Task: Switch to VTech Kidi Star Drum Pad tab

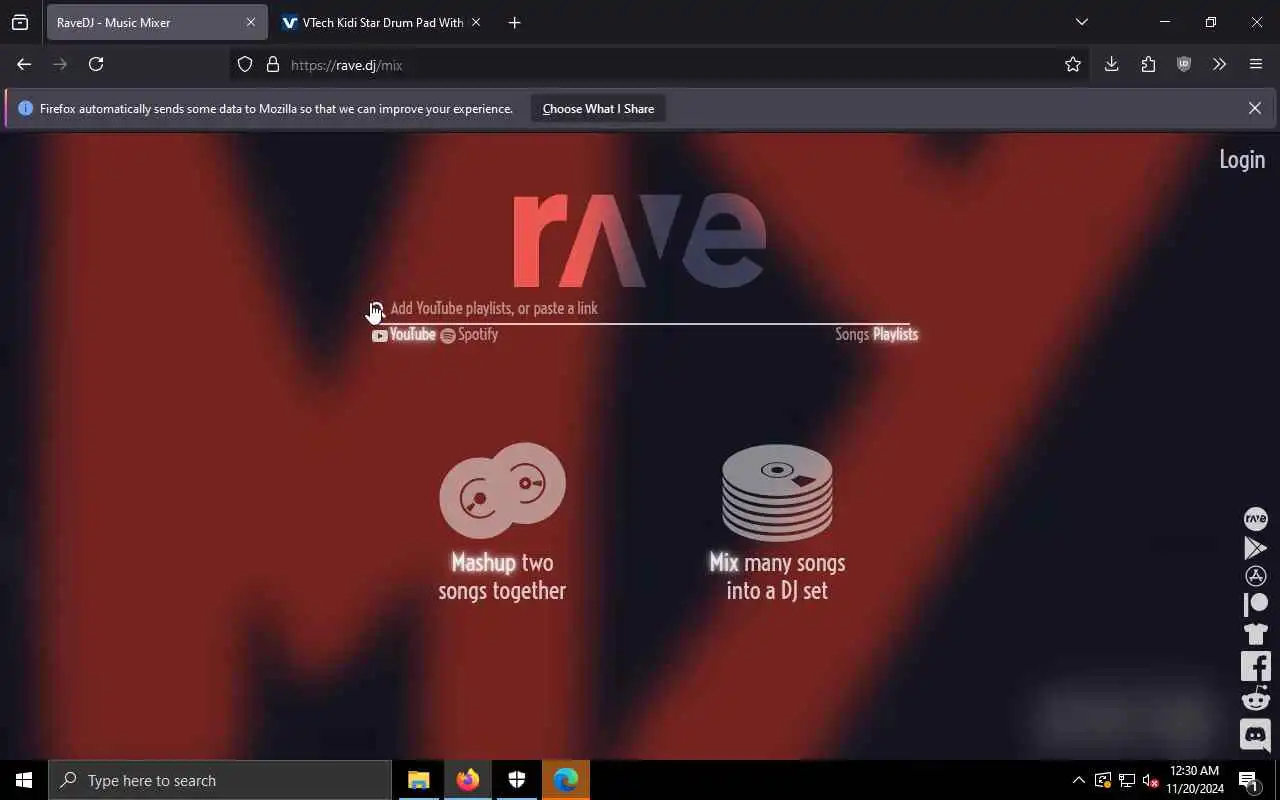Action: click(x=381, y=22)
